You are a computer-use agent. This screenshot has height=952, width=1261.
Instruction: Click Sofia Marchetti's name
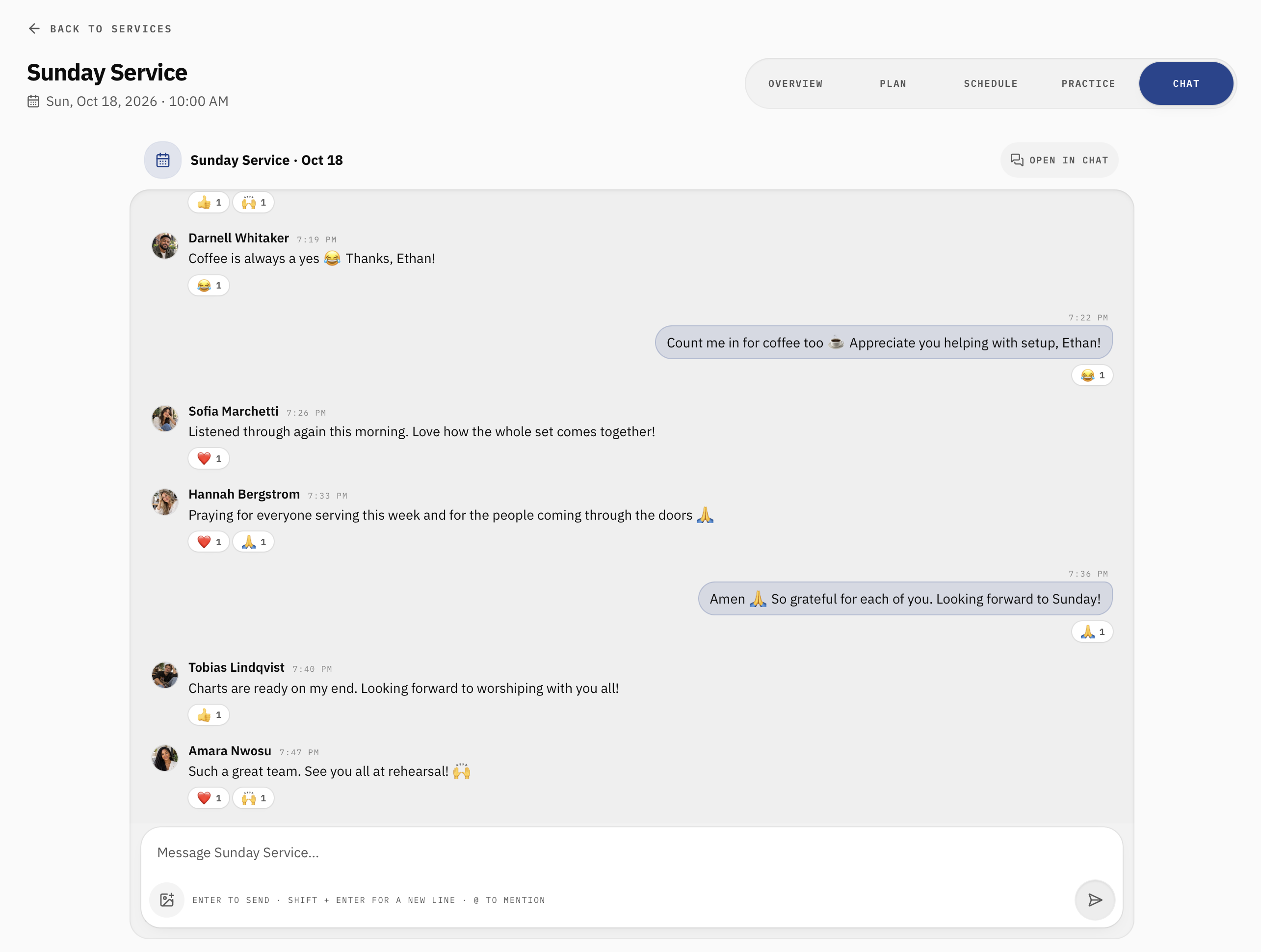click(233, 411)
